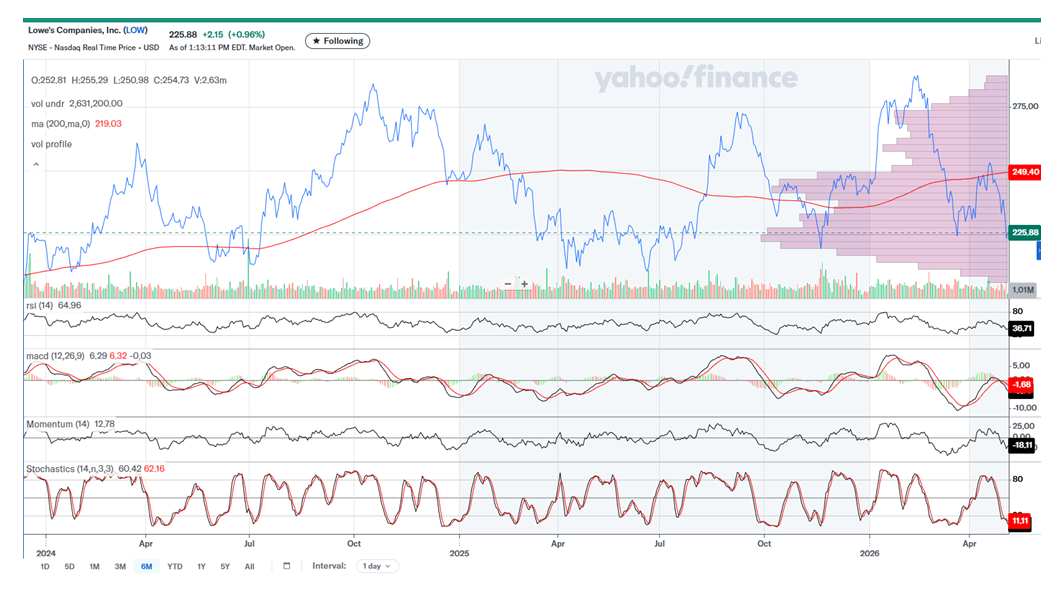Click the ma (200,ma,0) indicator label

tap(61, 124)
